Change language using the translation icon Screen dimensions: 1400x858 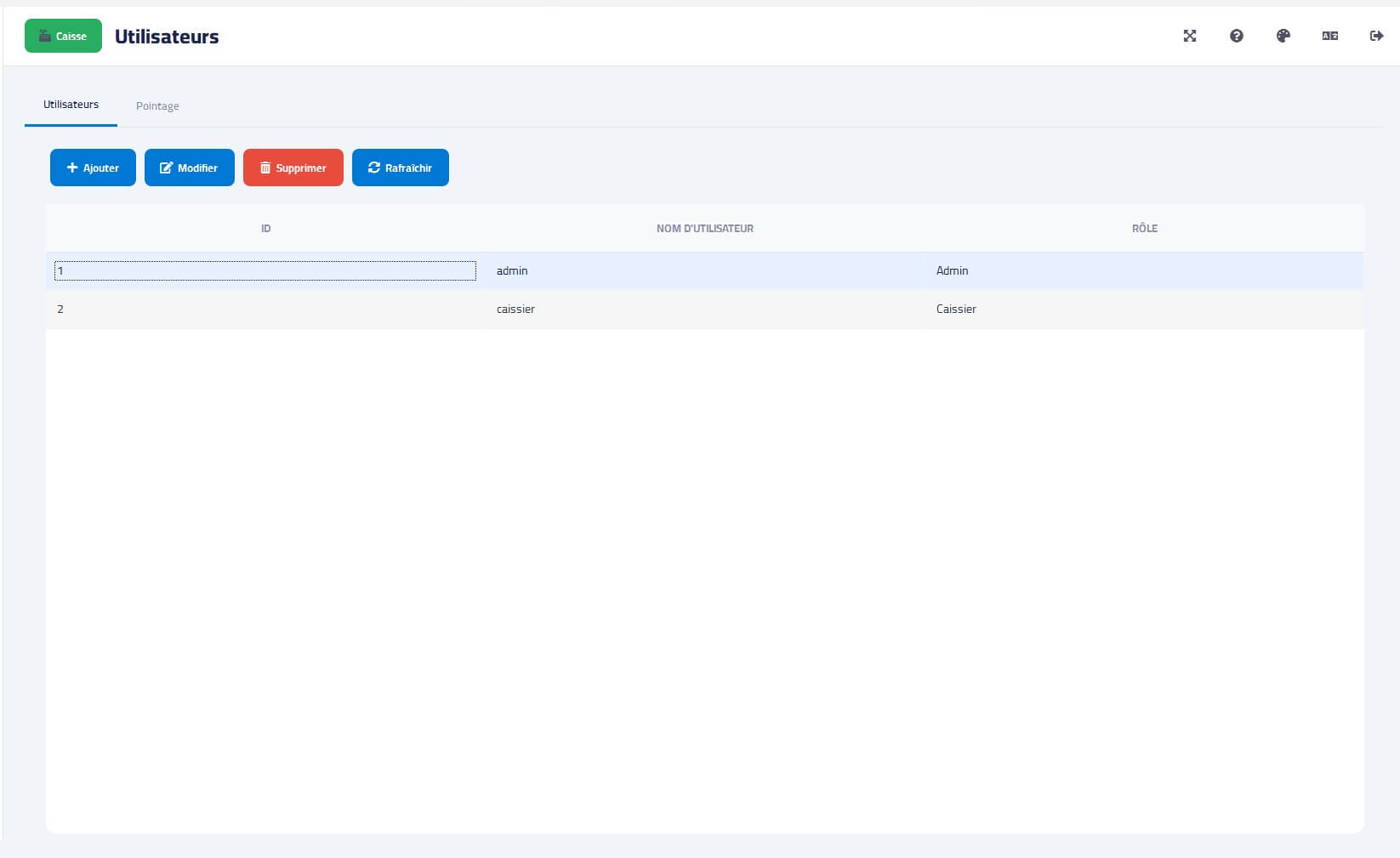click(1329, 36)
